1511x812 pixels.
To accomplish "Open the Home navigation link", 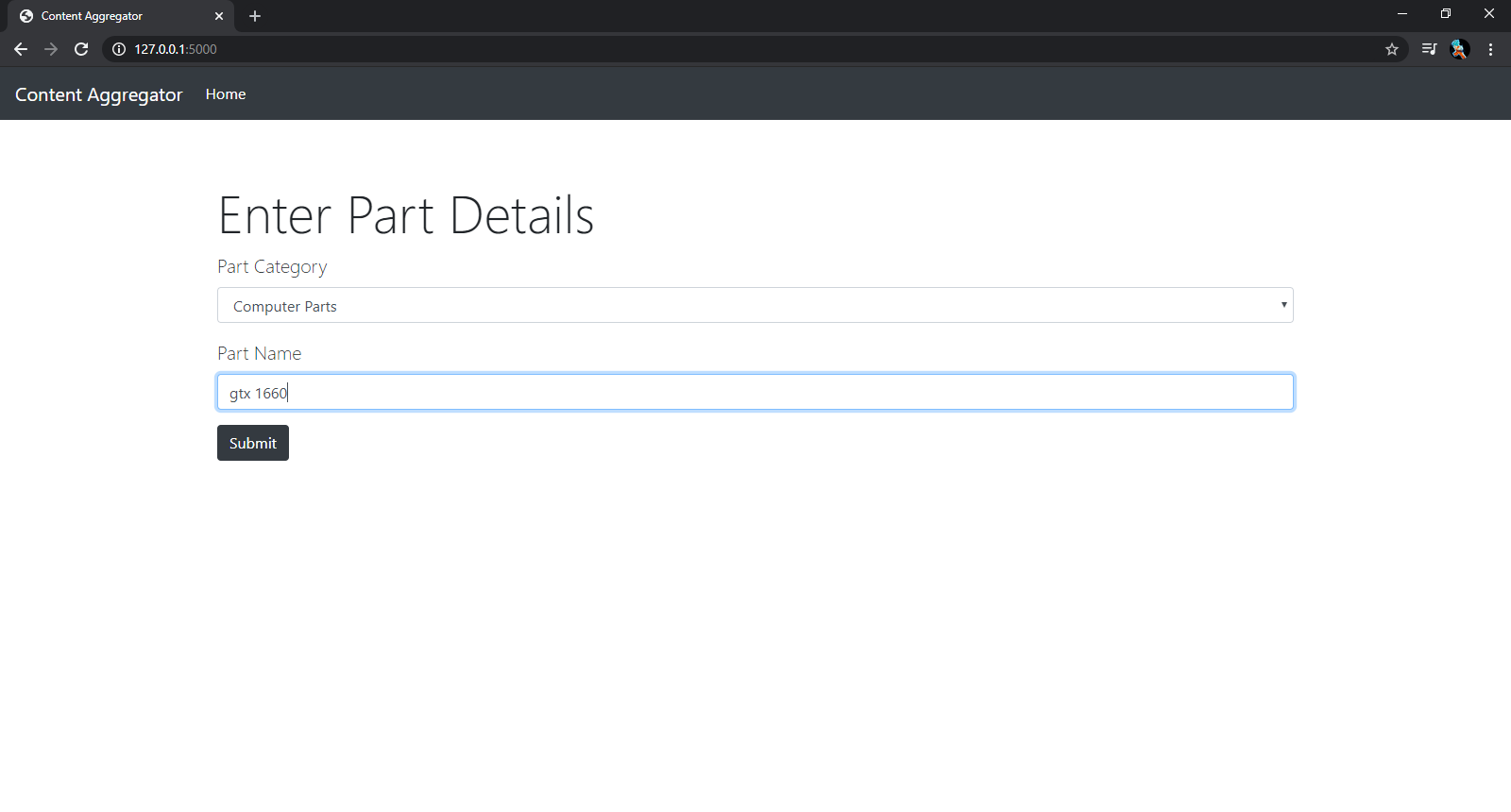I will [x=226, y=94].
